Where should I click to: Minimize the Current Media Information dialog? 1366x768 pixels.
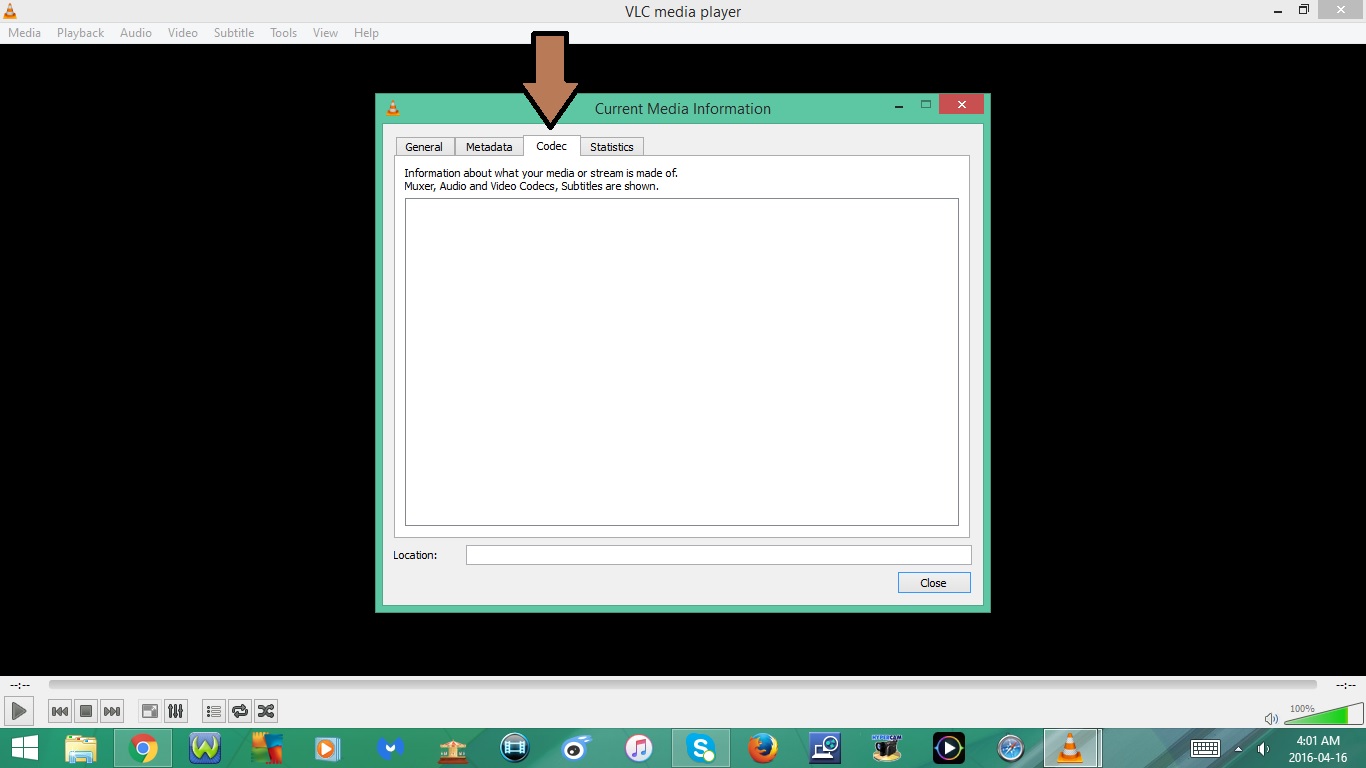coord(899,104)
